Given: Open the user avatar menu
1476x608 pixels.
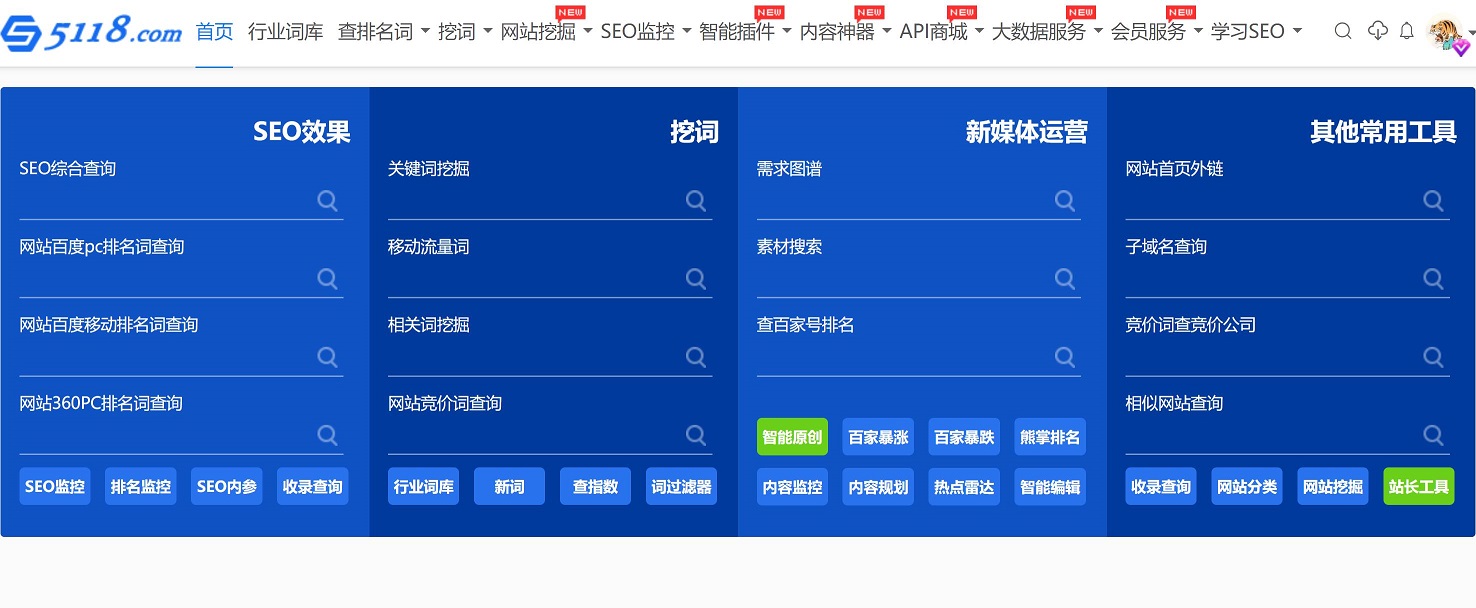Looking at the screenshot, I should point(1449,34).
